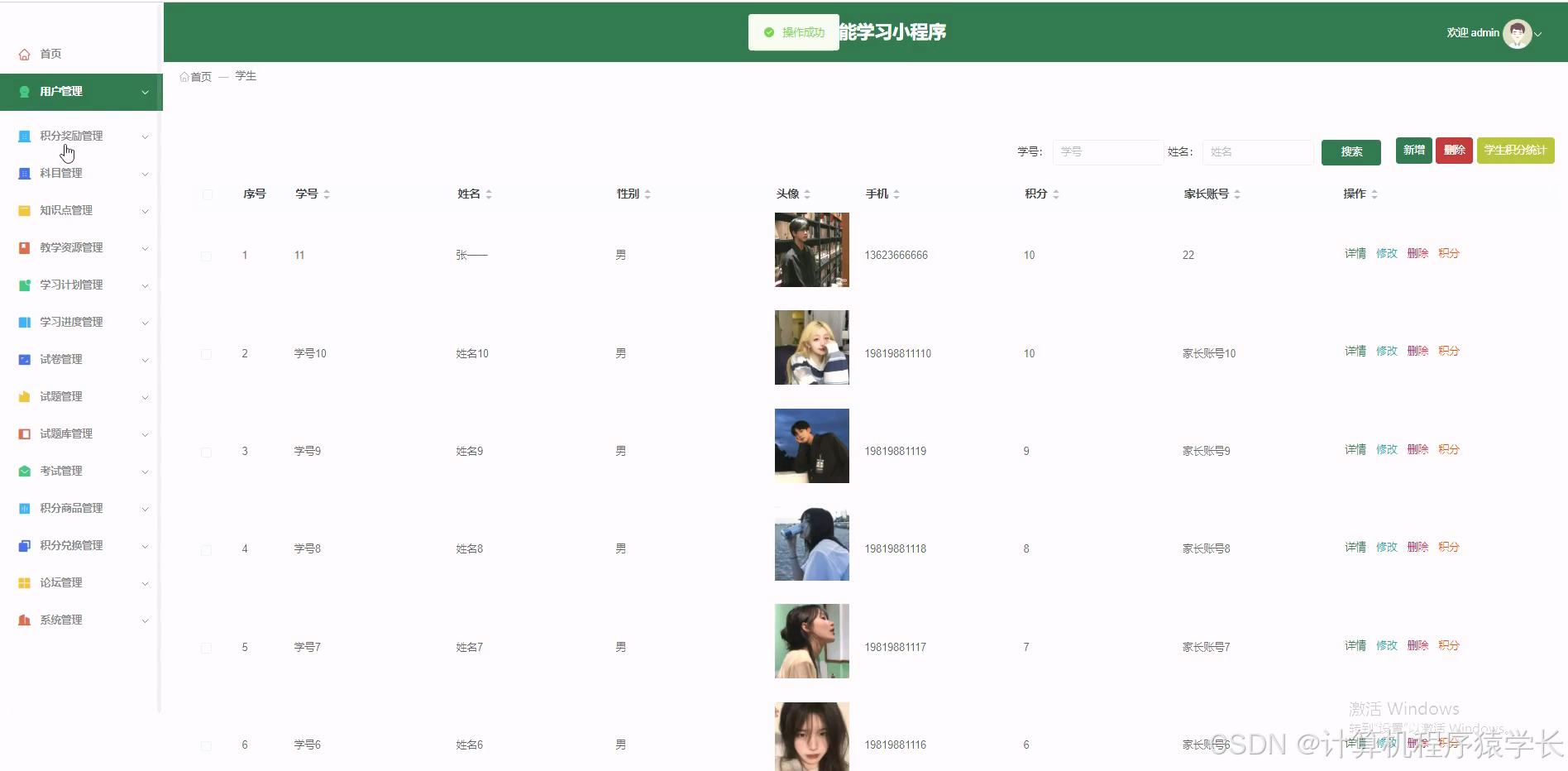Click the breadcrumb home icon
The height and width of the screenshot is (771, 1568).
pyautogui.click(x=184, y=77)
